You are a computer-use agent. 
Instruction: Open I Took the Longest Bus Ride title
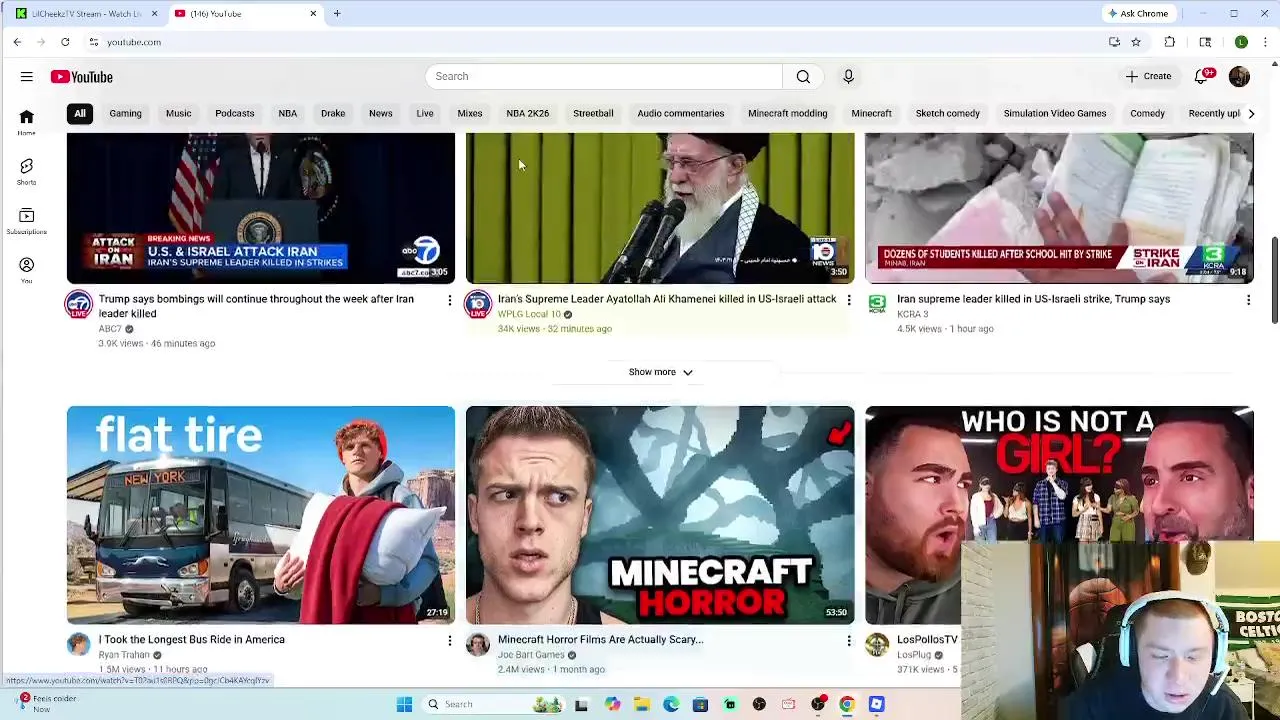point(191,639)
